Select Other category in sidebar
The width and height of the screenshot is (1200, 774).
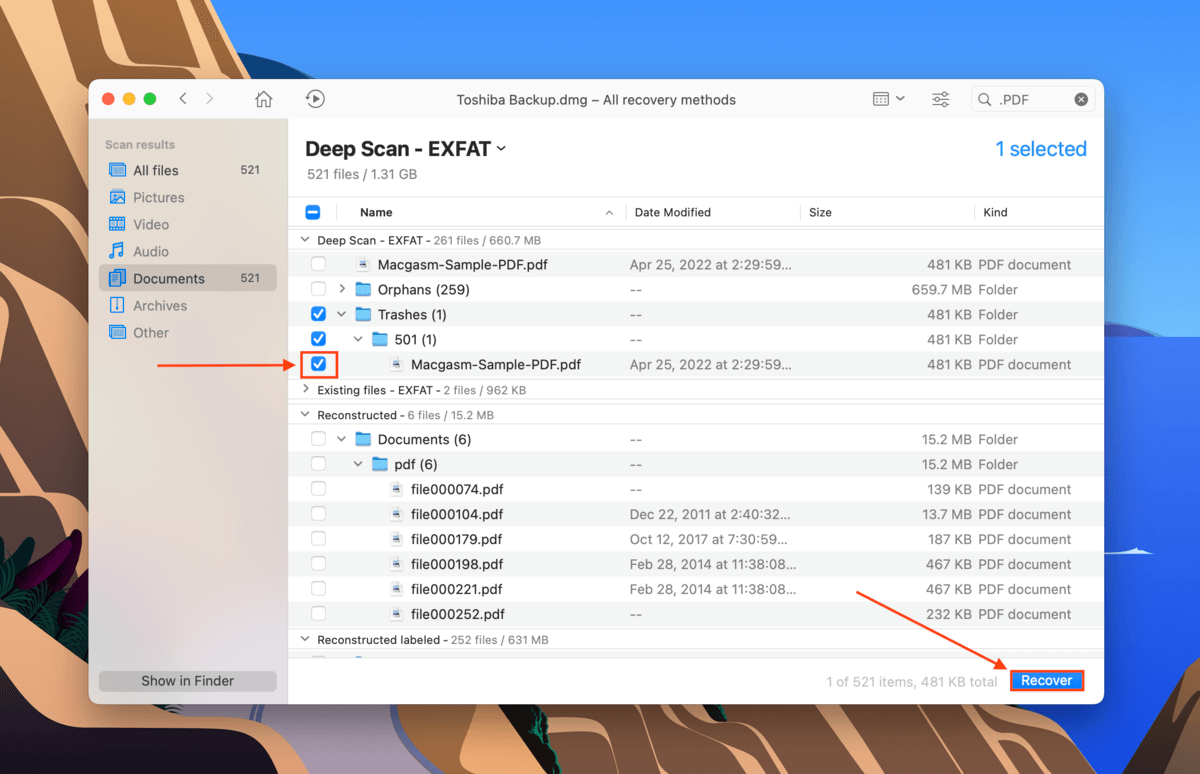[188, 332]
